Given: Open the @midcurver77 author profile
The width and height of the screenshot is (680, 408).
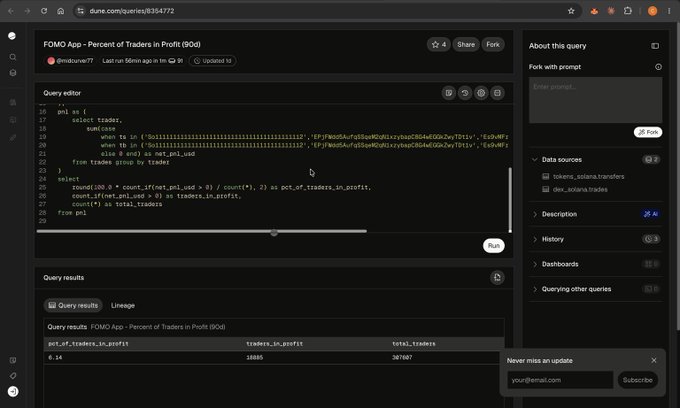Looking at the screenshot, I should 70,61.
